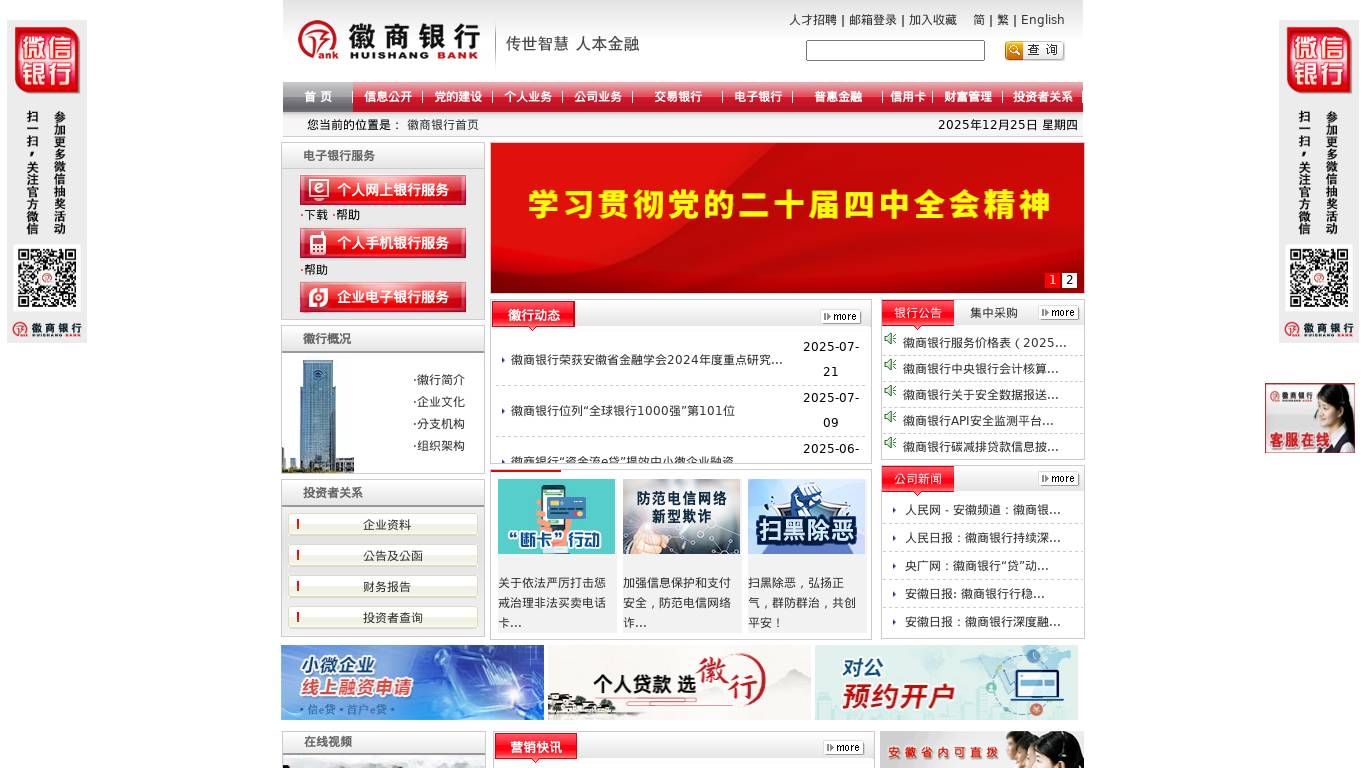Switch to the 集中采购 tab
Image resolution: width=1366 pixels, height=768 pixels.
995,313
